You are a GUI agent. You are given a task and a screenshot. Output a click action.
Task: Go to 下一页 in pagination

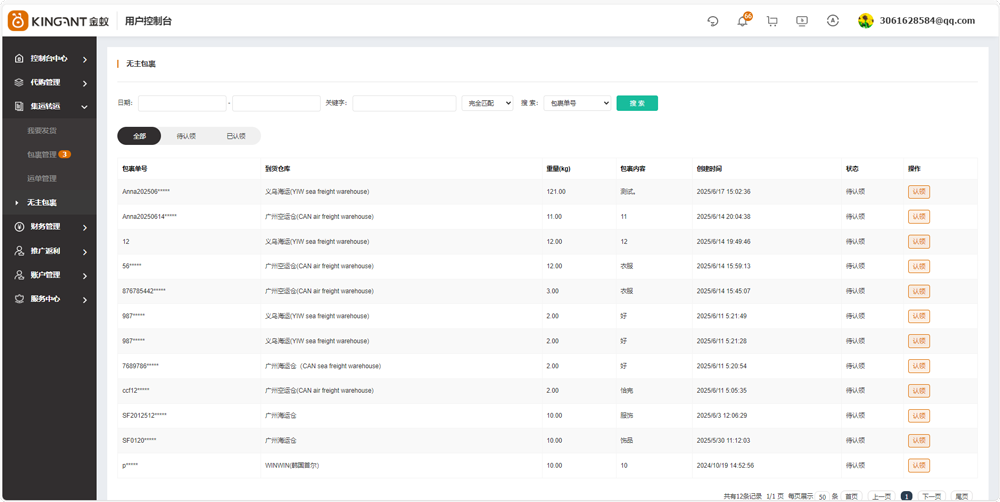click(931, 496)
